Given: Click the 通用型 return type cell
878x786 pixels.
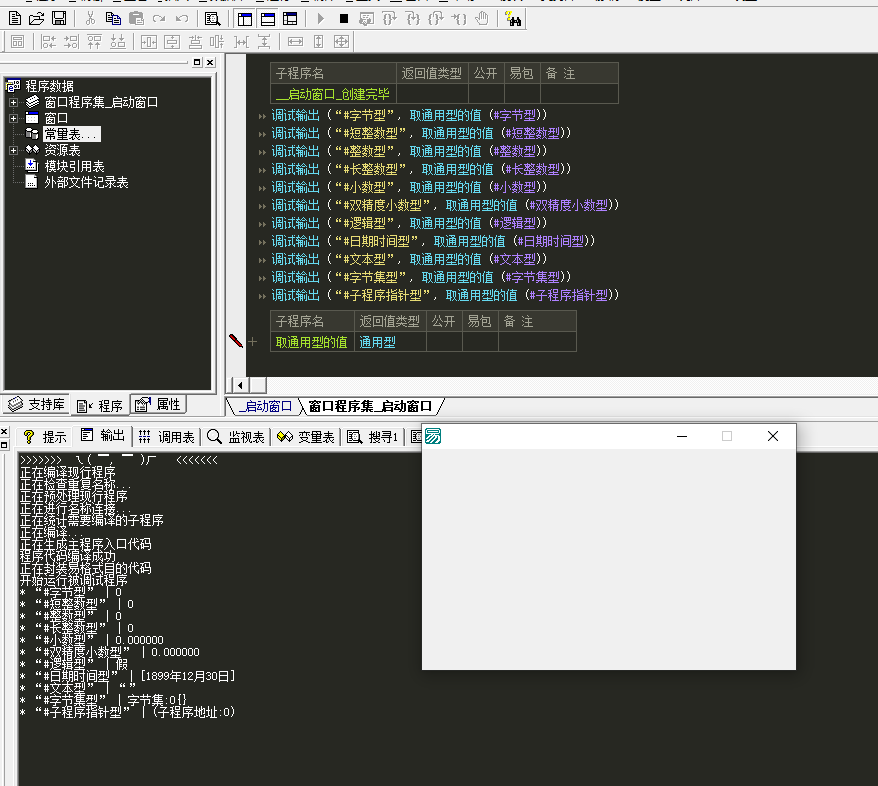Looking at the screenshot, I should point(390,342).
